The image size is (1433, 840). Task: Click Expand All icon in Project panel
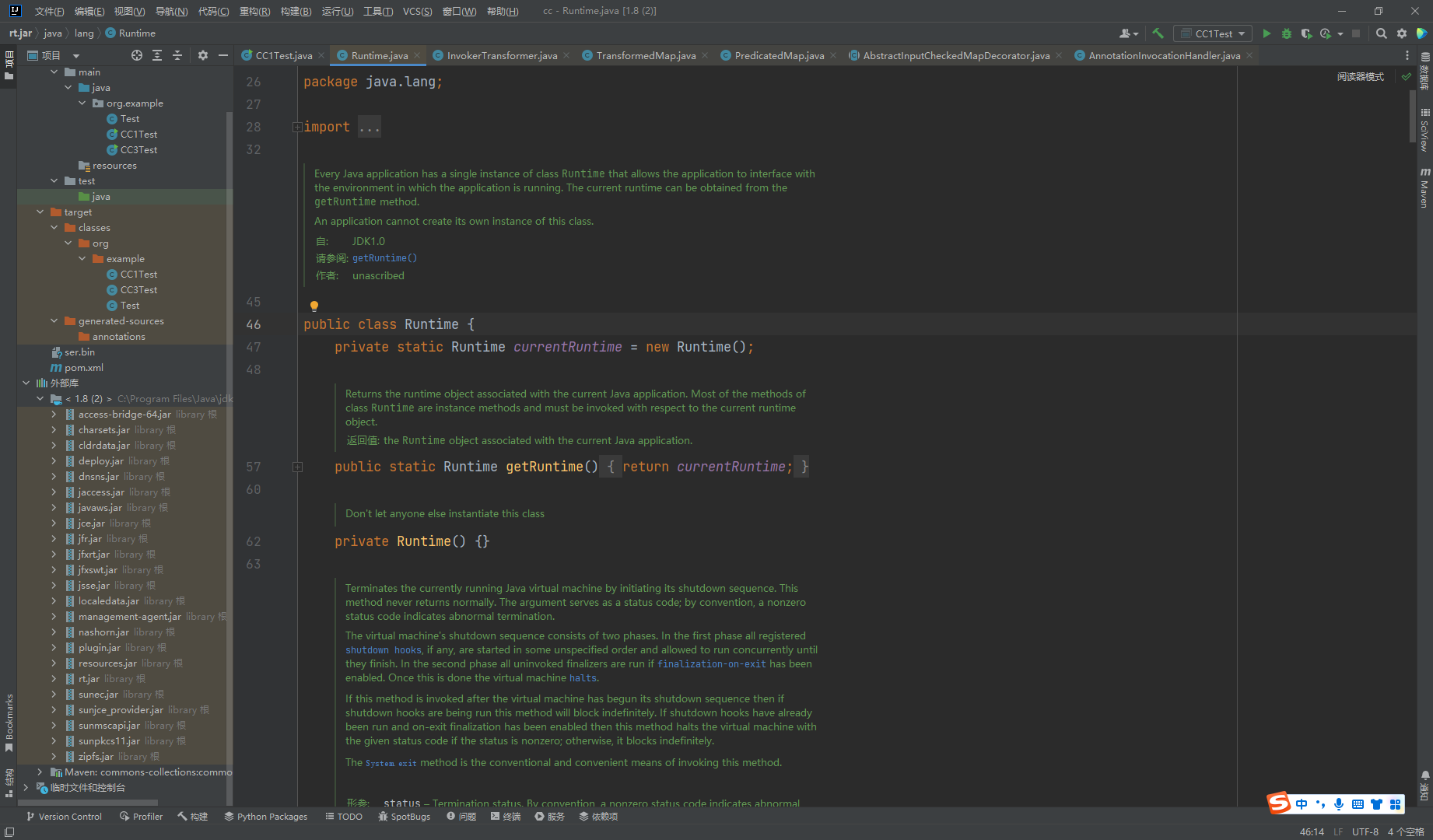(157, 55)
